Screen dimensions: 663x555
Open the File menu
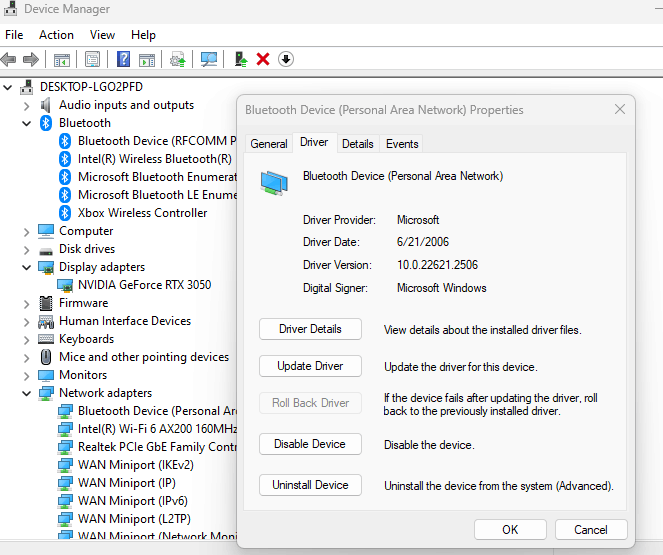point(14,35)
